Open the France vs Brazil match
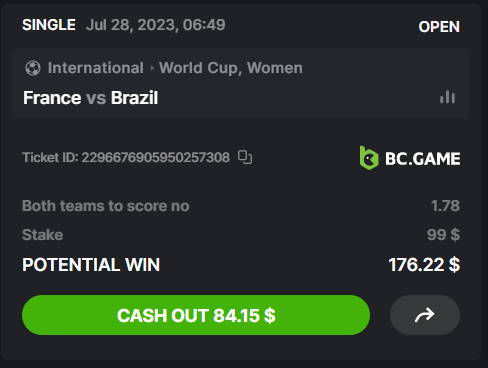 (x=90, y=98)
